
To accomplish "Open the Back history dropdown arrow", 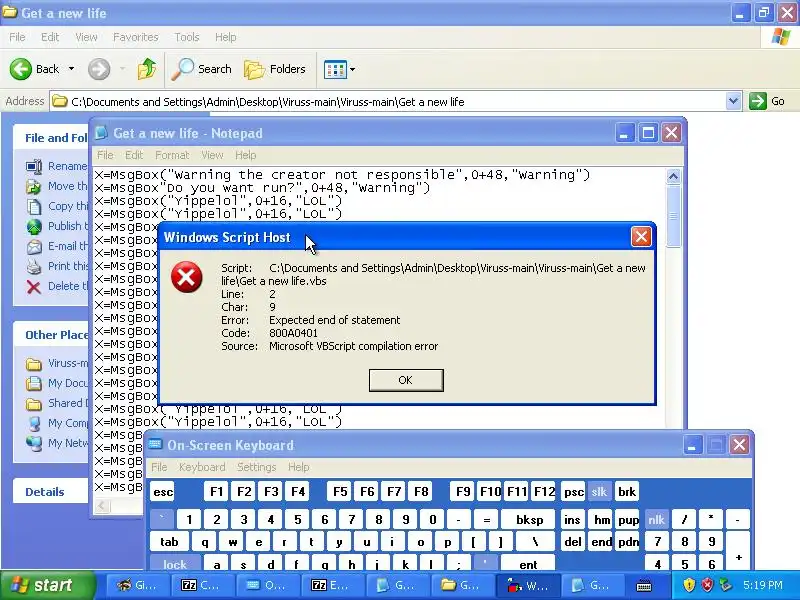I will pos(71,69).
